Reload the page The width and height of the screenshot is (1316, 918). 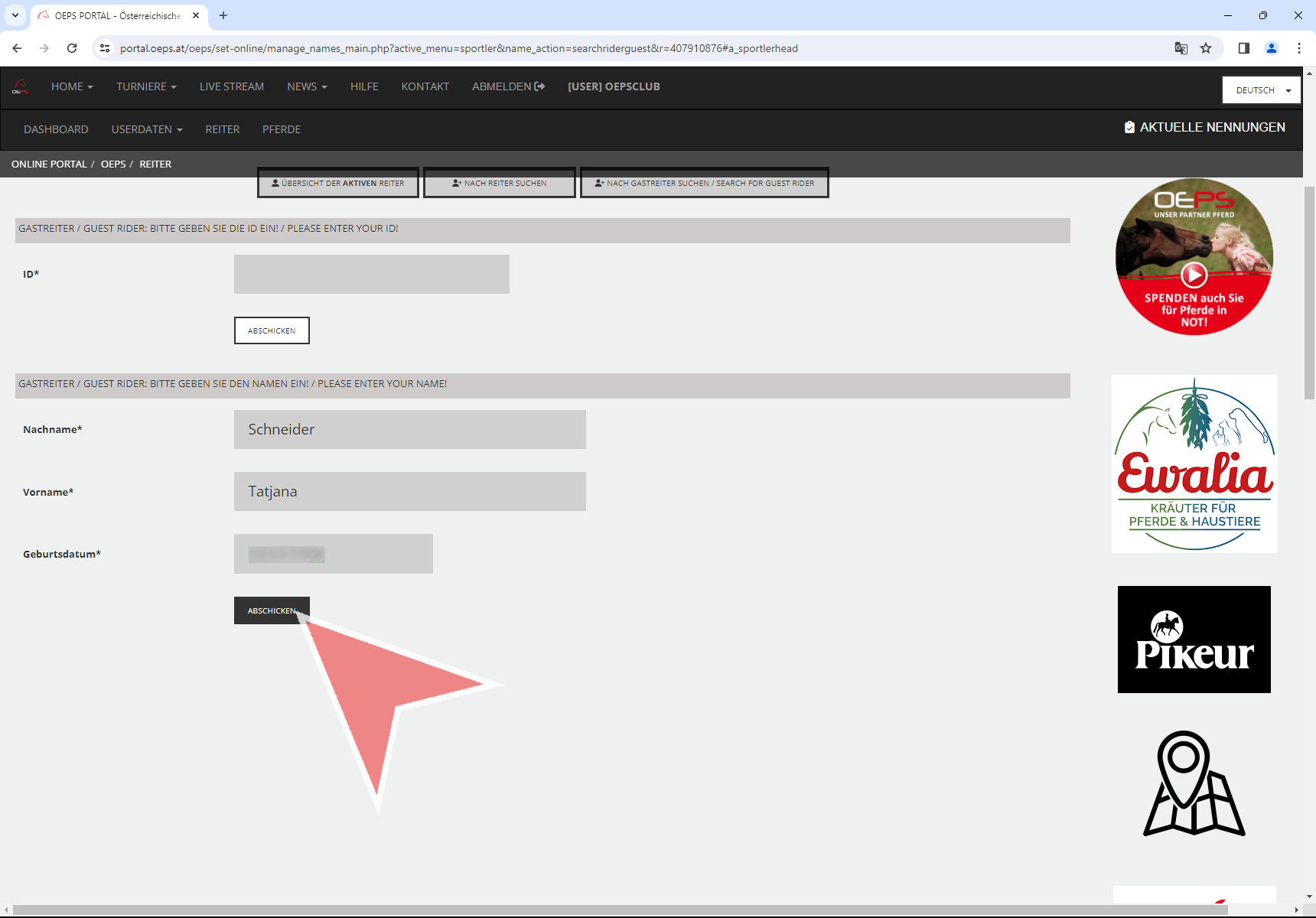[72, 48]
